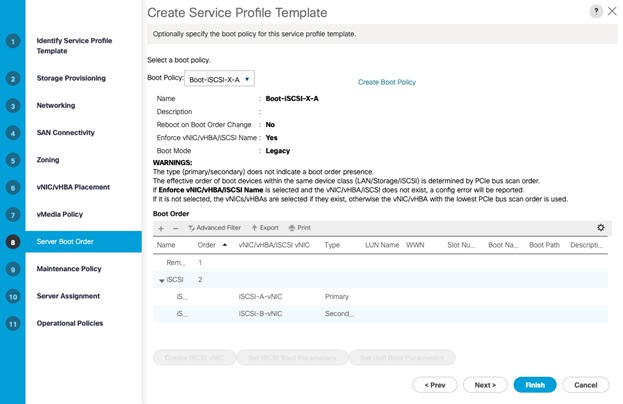Open the table settings gear icon

(601, 228)
